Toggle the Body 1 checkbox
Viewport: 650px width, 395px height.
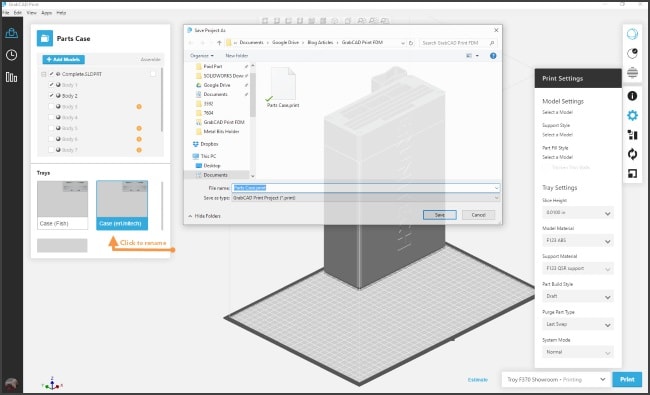[x=51, y=85]
